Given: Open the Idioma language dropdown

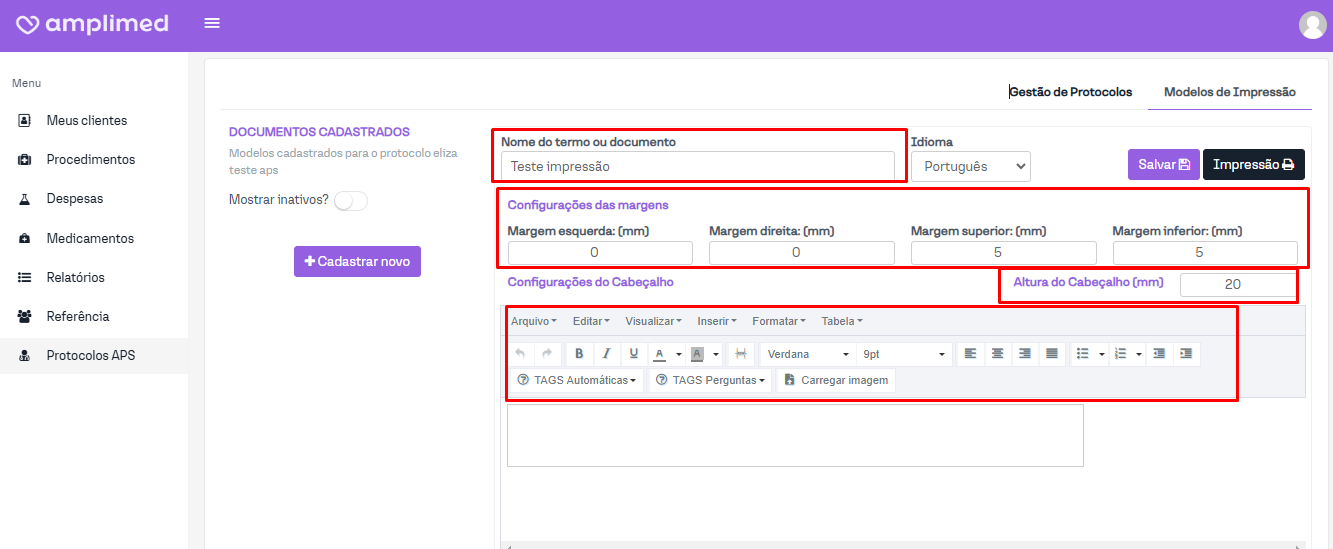Looking at the screenshot, I should (x=970, y=166).
